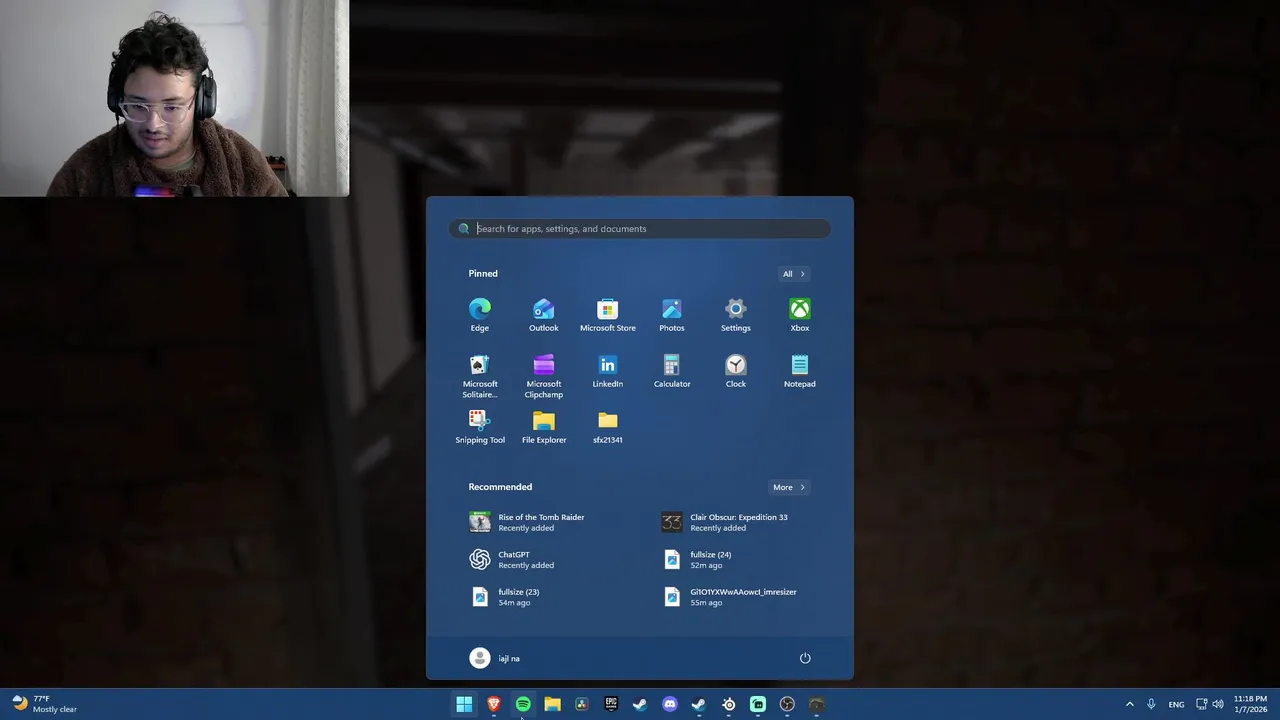Screen dimensions: 1280x720
Task: Open the Calculator app
Action: (672, 371)
